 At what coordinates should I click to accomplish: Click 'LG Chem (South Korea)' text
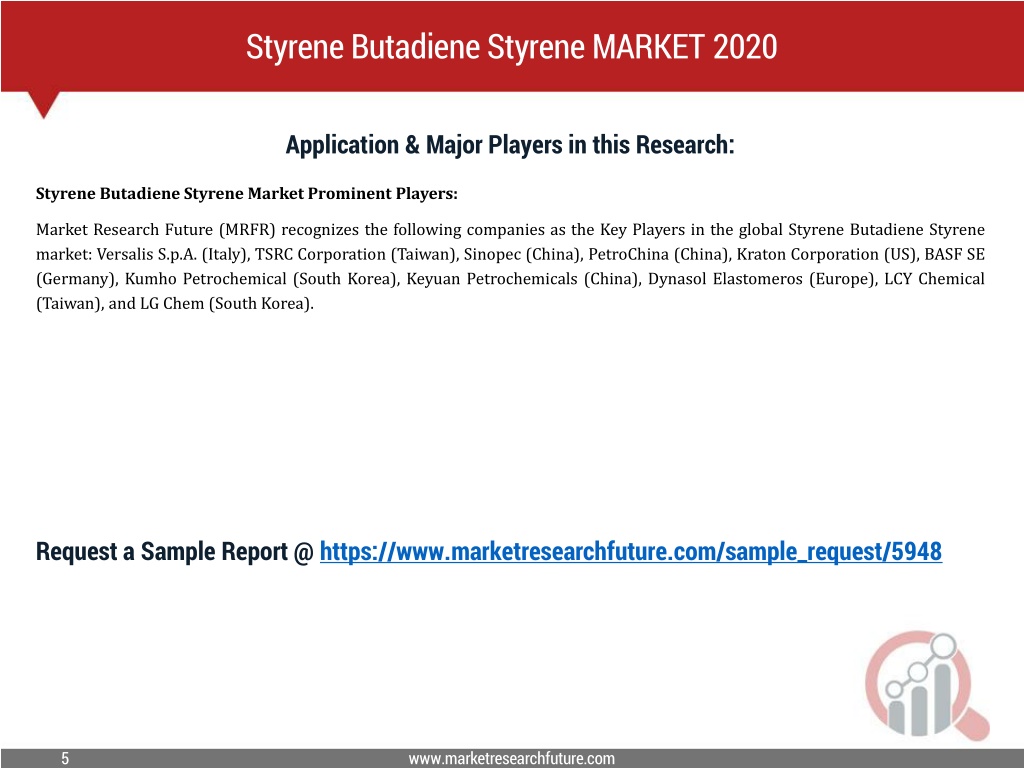(x=227, y=304)
